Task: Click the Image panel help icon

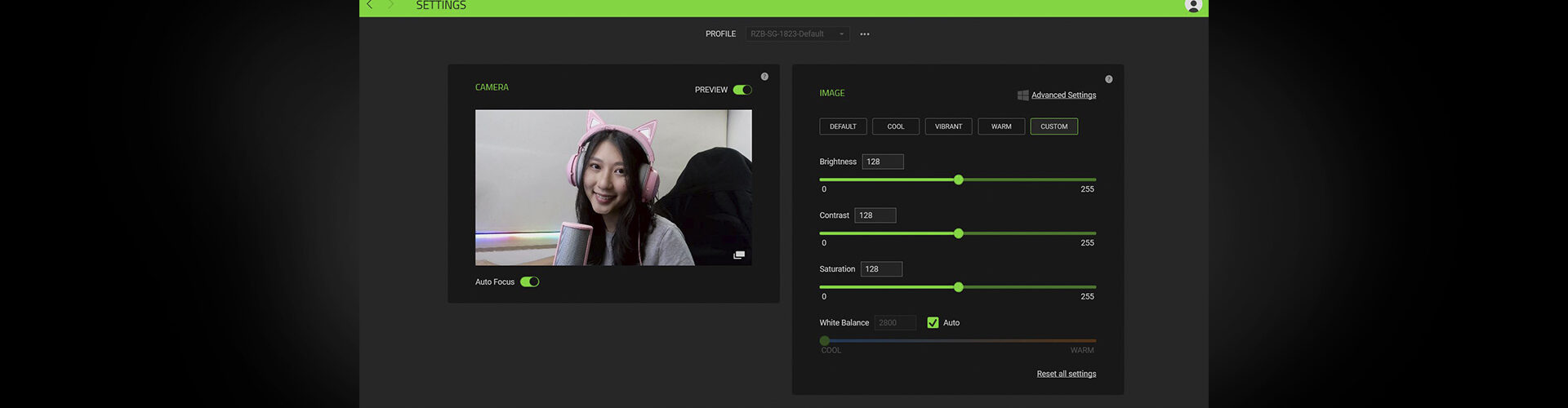Action: 1108,79
